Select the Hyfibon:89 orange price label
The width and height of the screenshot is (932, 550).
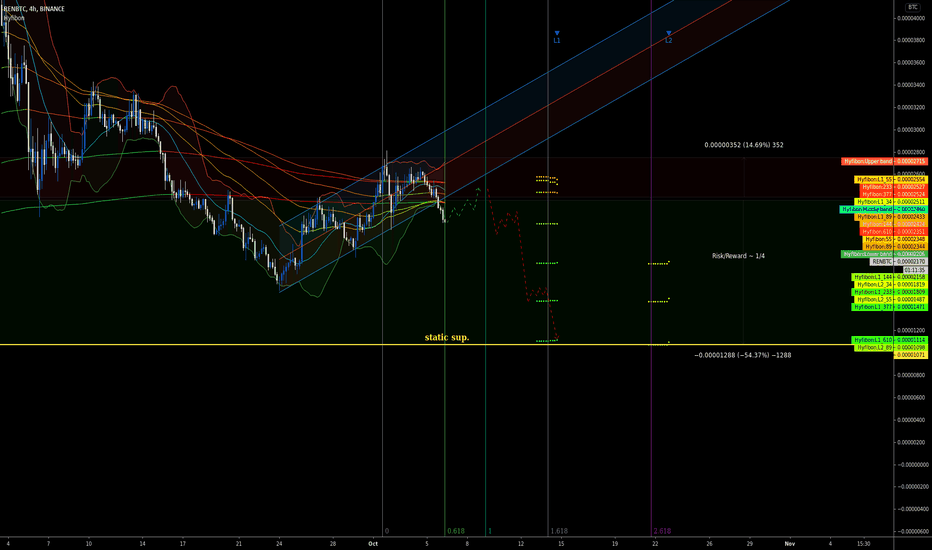[x=895, y=246]
